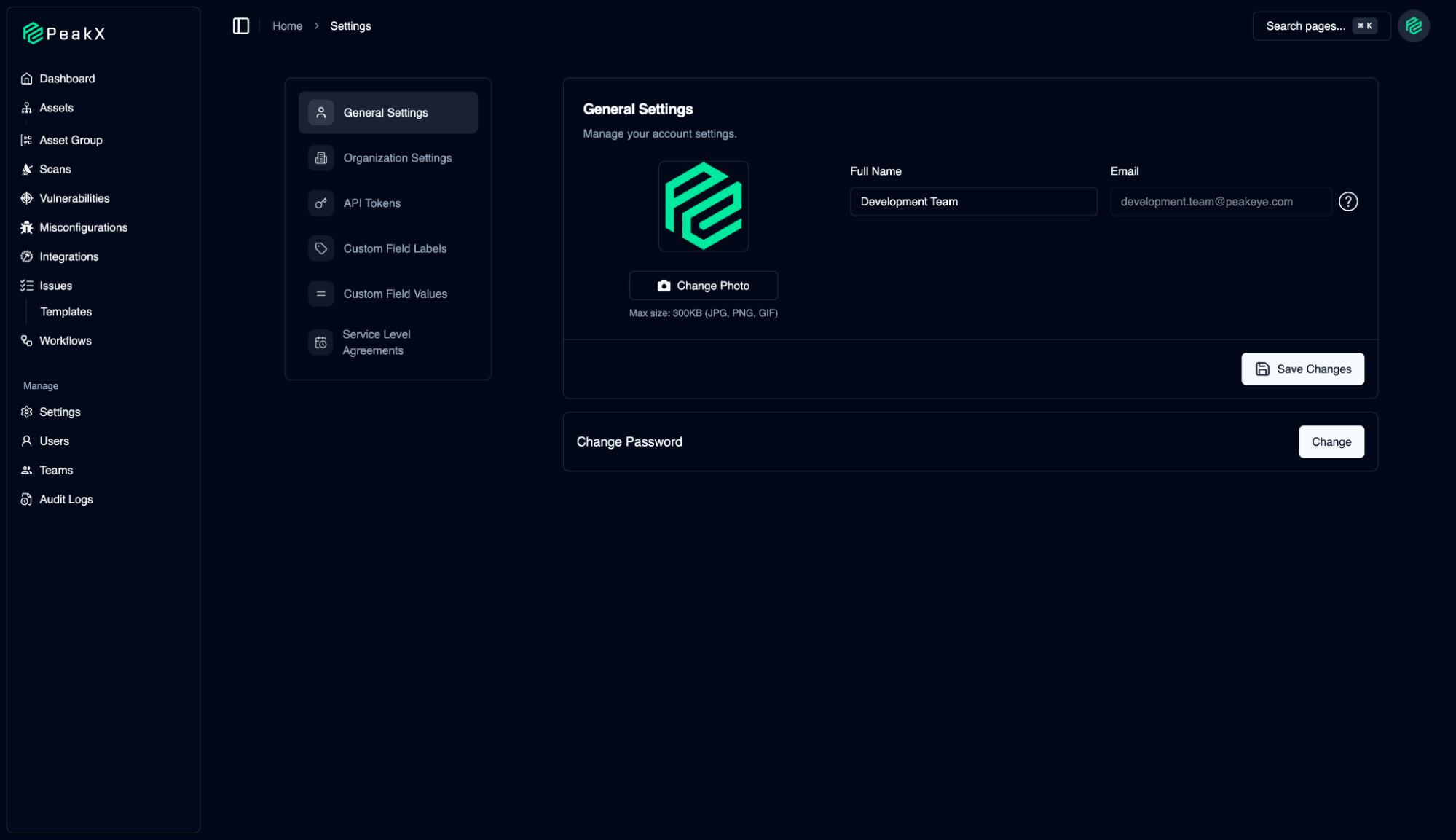This screenshot has width=1456, height=840.
Task: Open Workflows in the sidebar
Action: (65, 341)
